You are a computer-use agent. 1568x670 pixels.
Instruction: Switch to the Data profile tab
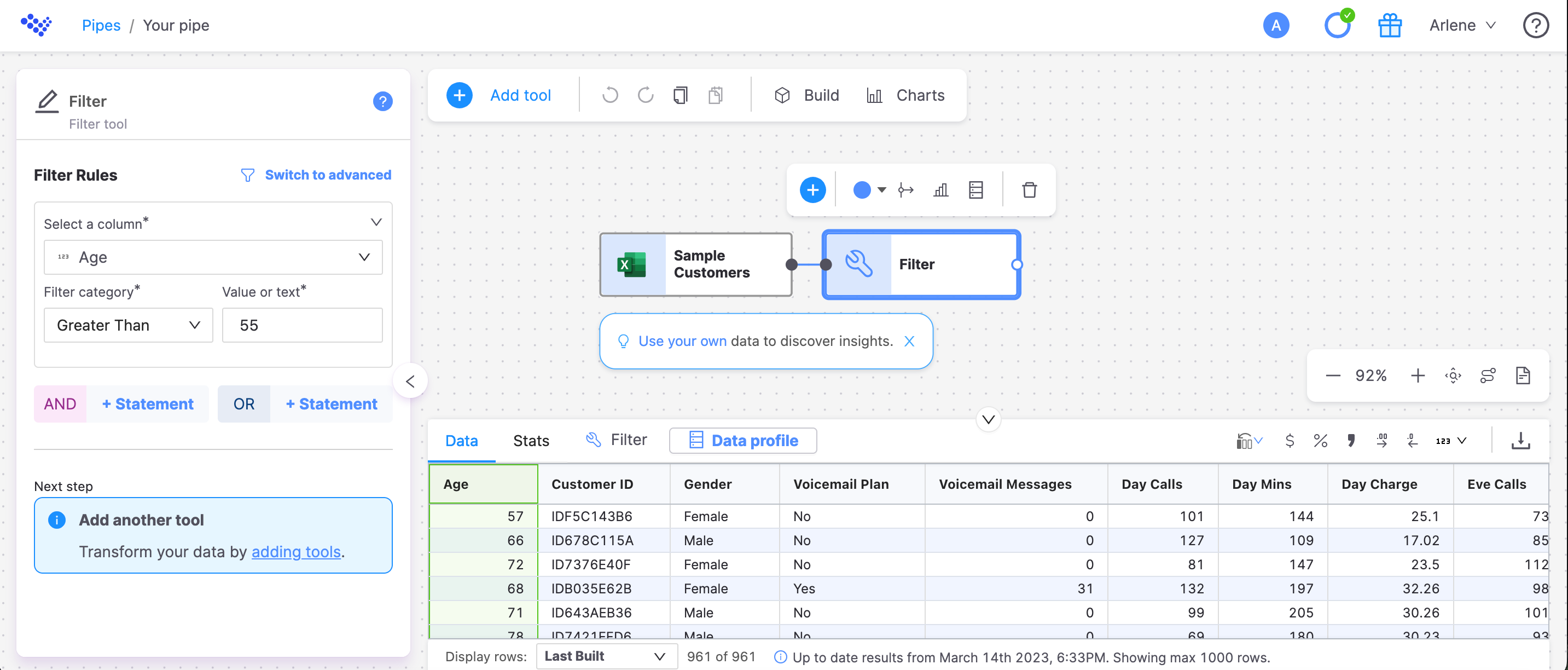click(743, 440)
